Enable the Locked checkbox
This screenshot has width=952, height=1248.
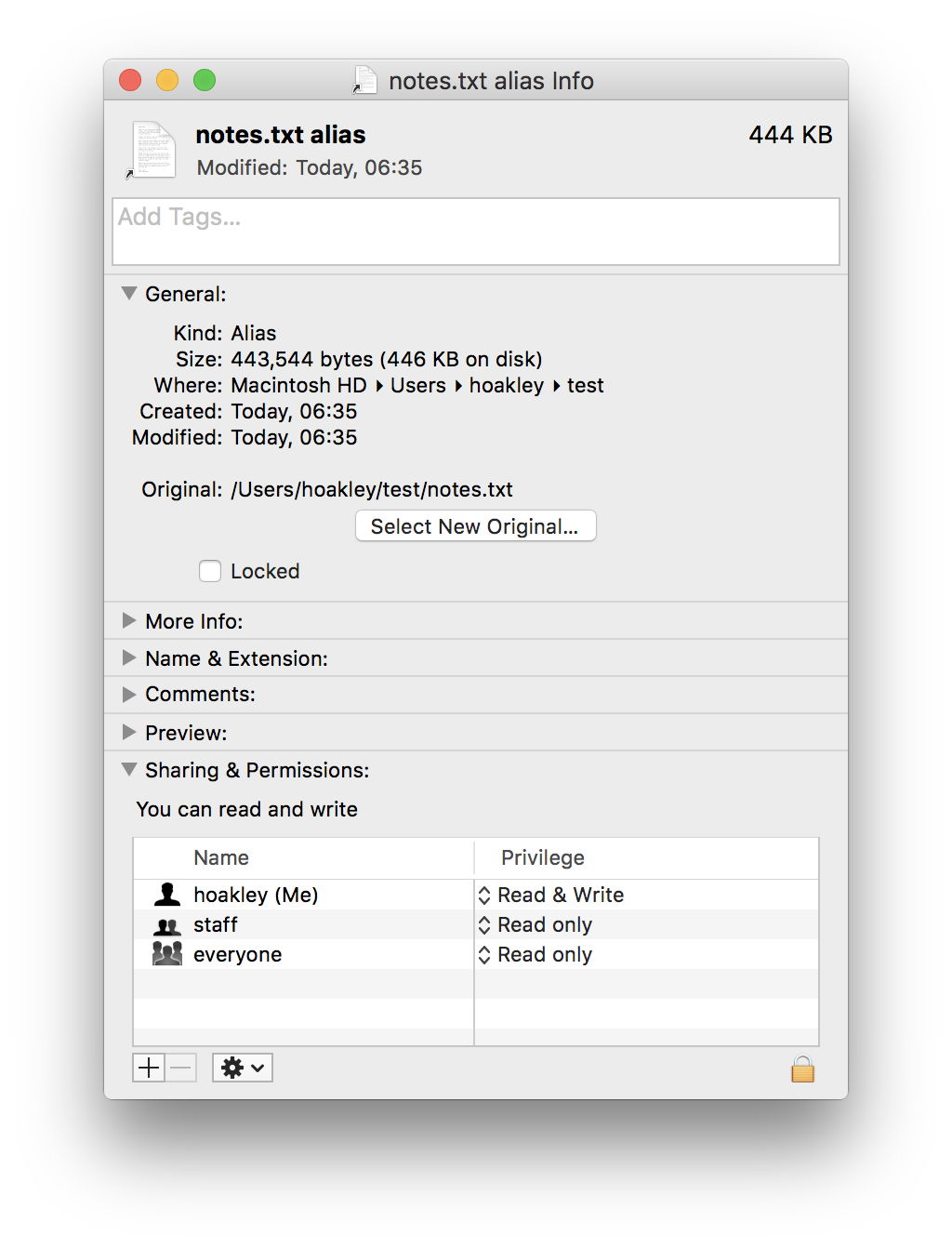(210, 571)
